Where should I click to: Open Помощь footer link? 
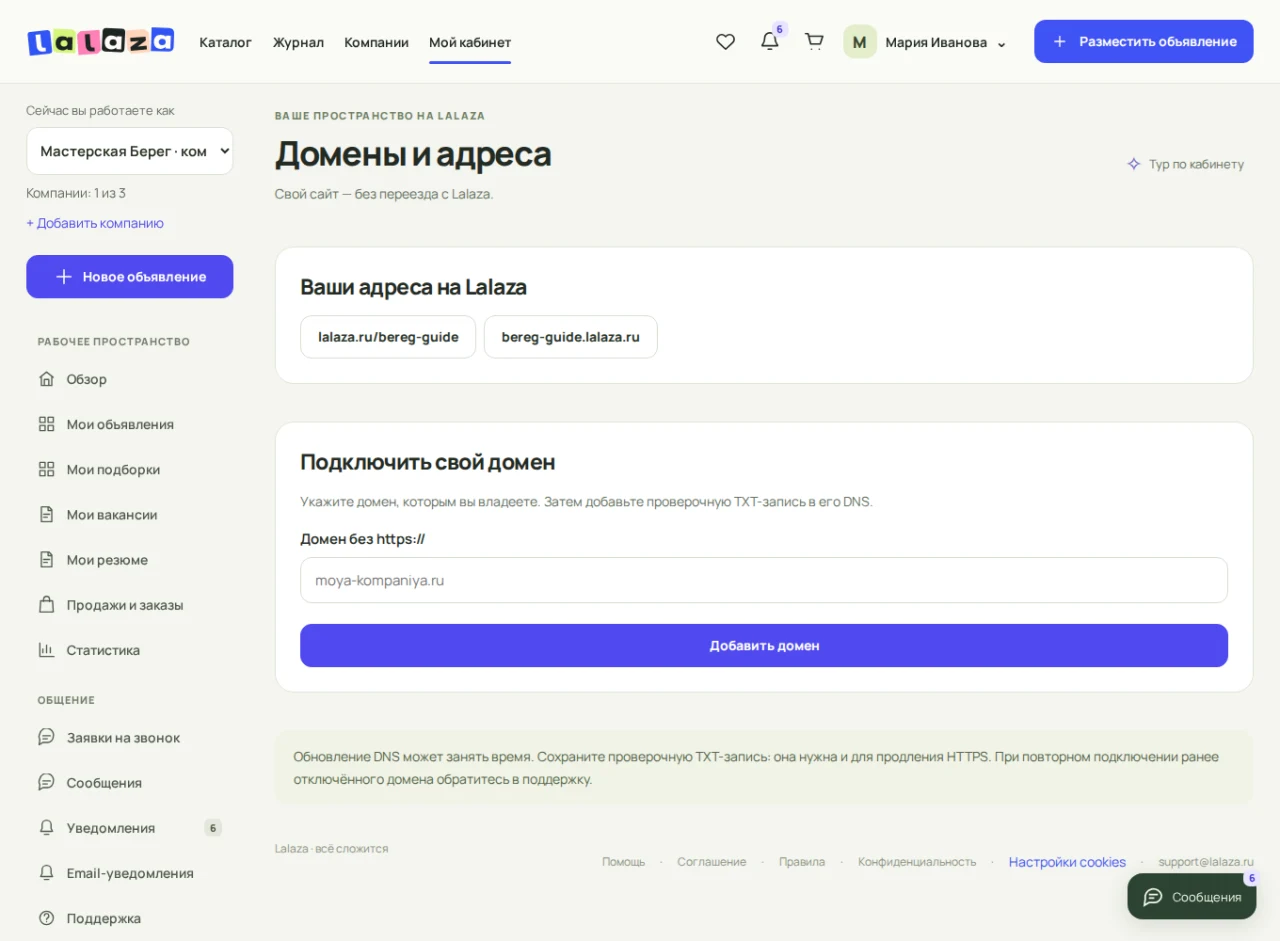(x=624, y=862)
